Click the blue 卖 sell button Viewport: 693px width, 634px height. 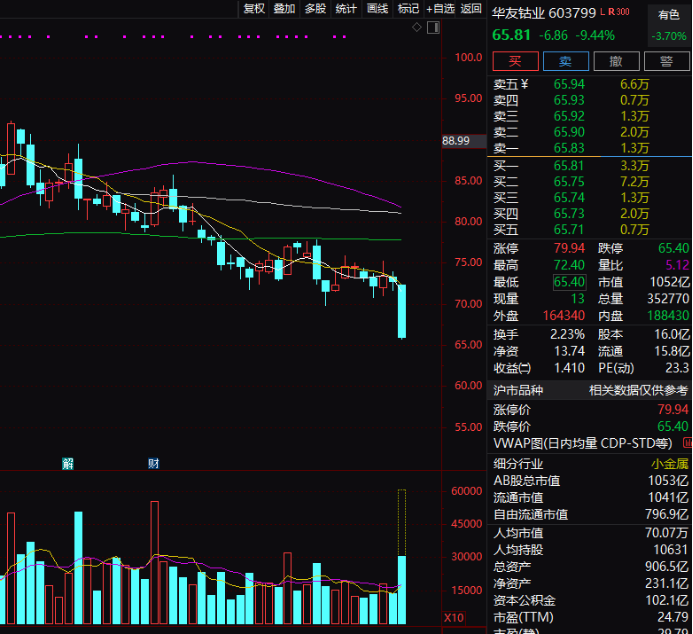[x=566, y=61]
